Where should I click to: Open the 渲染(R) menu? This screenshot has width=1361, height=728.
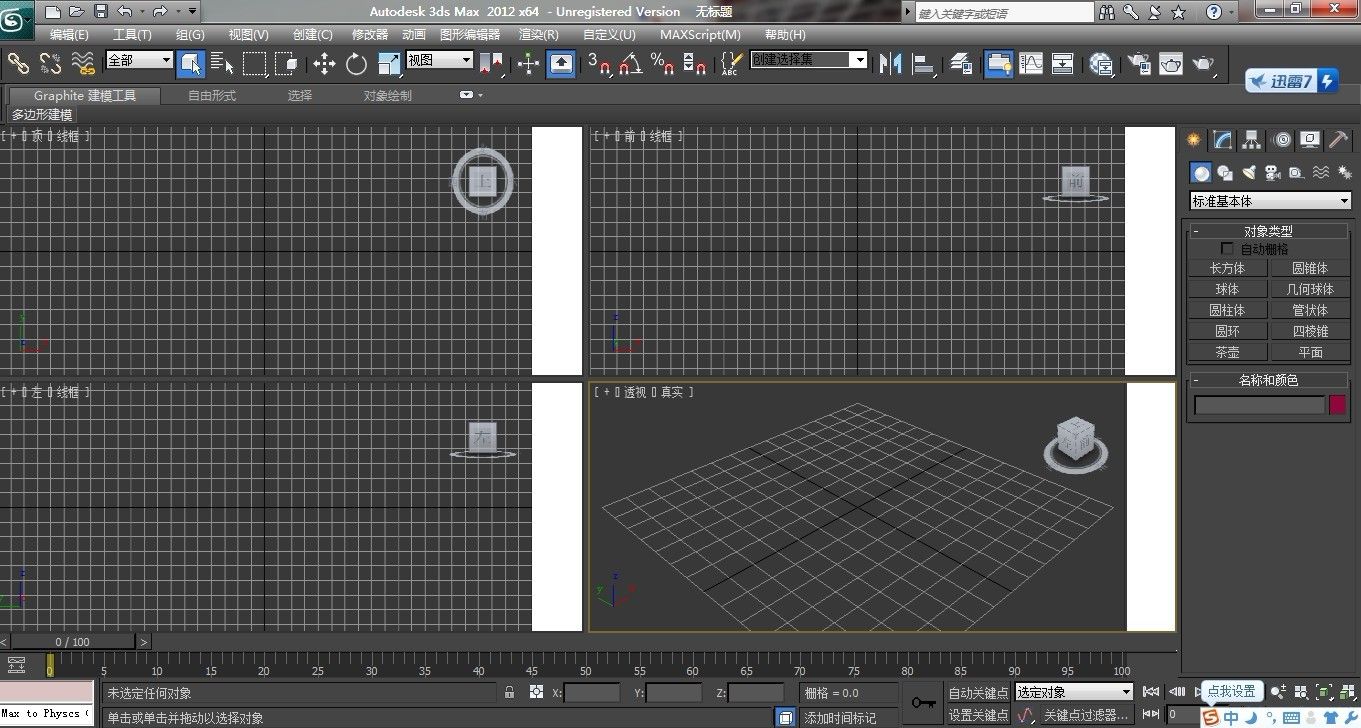coord(539,34)
